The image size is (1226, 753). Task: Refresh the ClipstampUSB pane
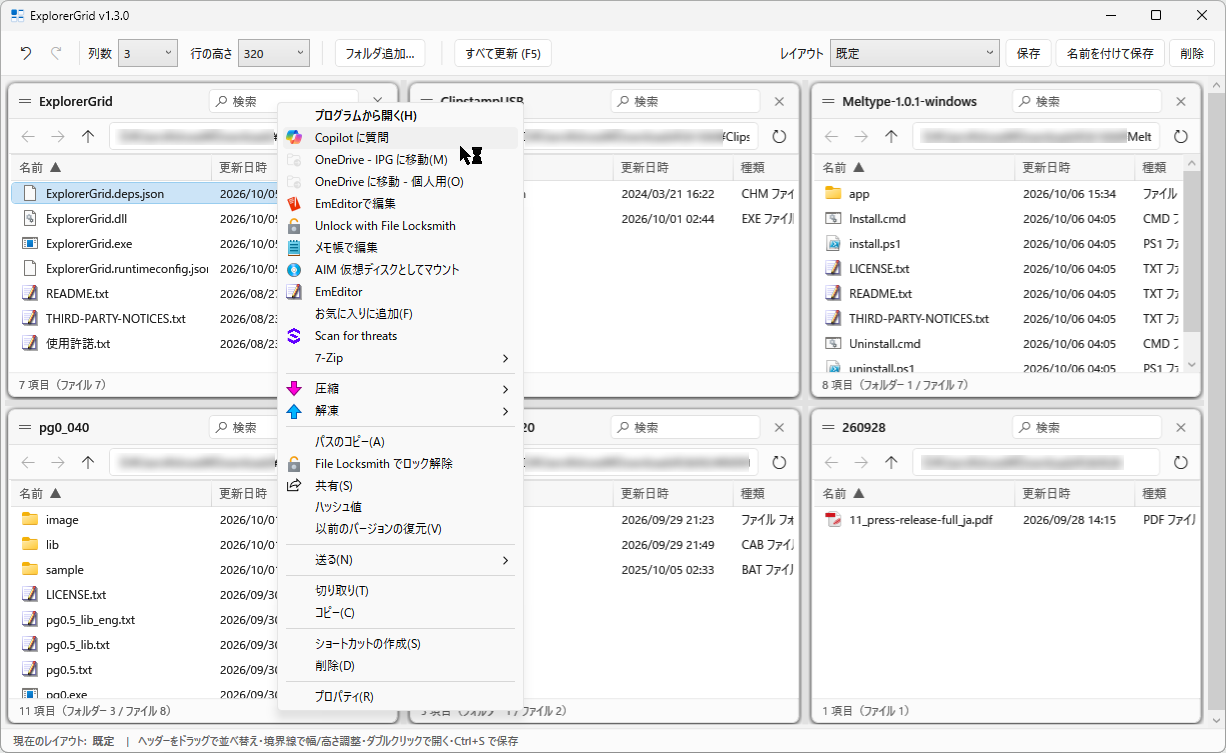coord(779,136)
